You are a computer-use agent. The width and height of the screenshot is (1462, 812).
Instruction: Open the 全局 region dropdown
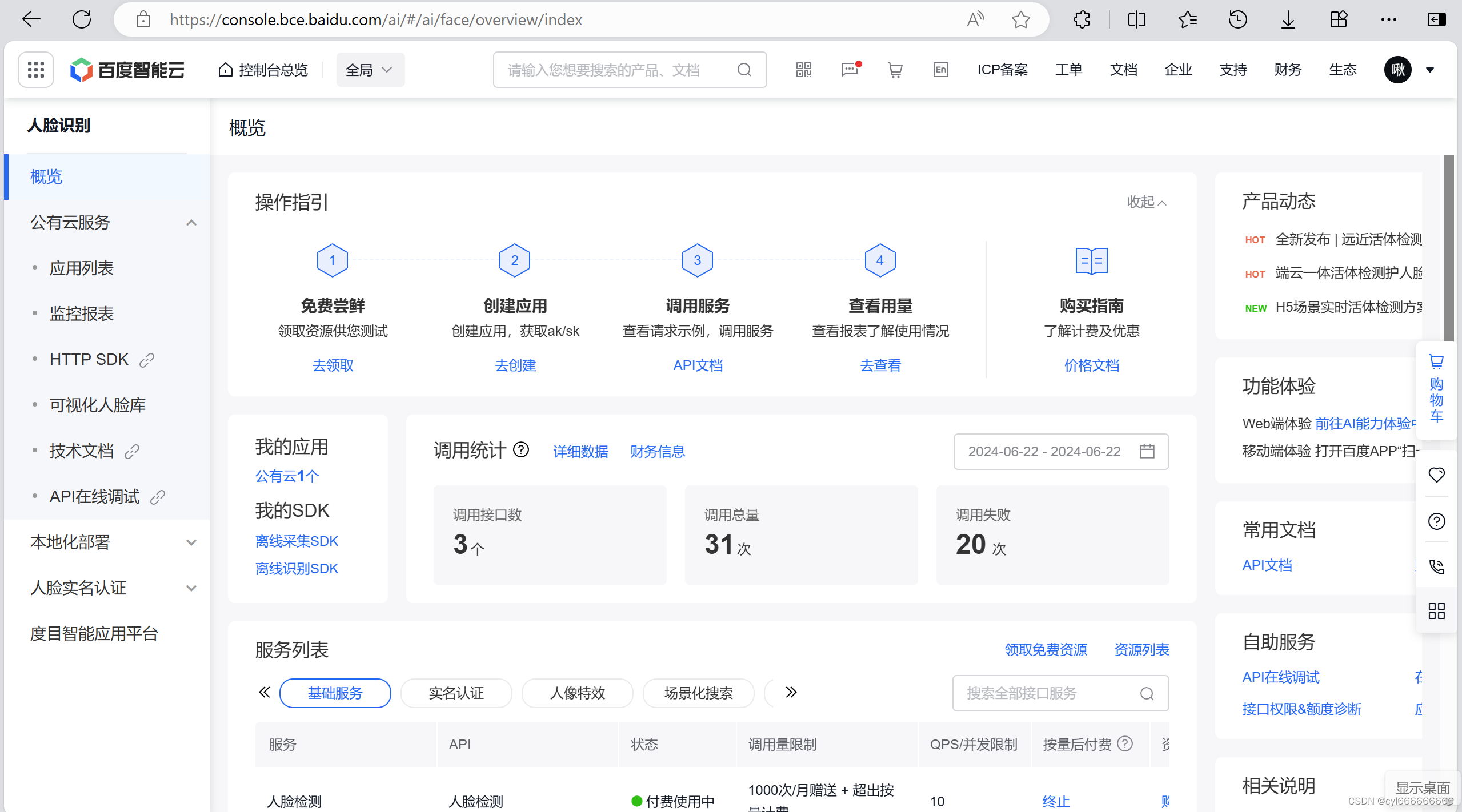(x=370, y=70)
